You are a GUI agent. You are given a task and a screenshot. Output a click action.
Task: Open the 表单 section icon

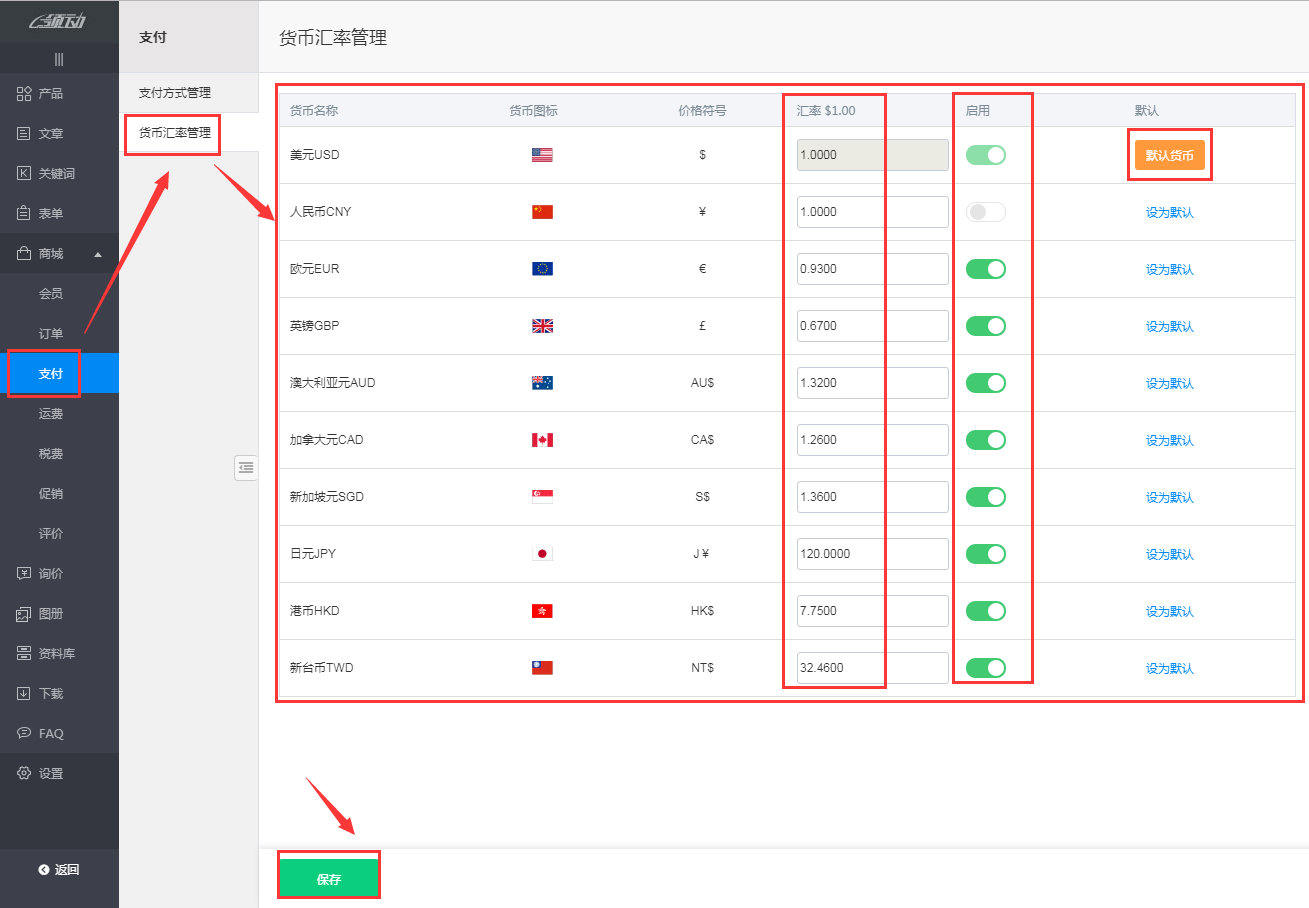tap(22, 212)
